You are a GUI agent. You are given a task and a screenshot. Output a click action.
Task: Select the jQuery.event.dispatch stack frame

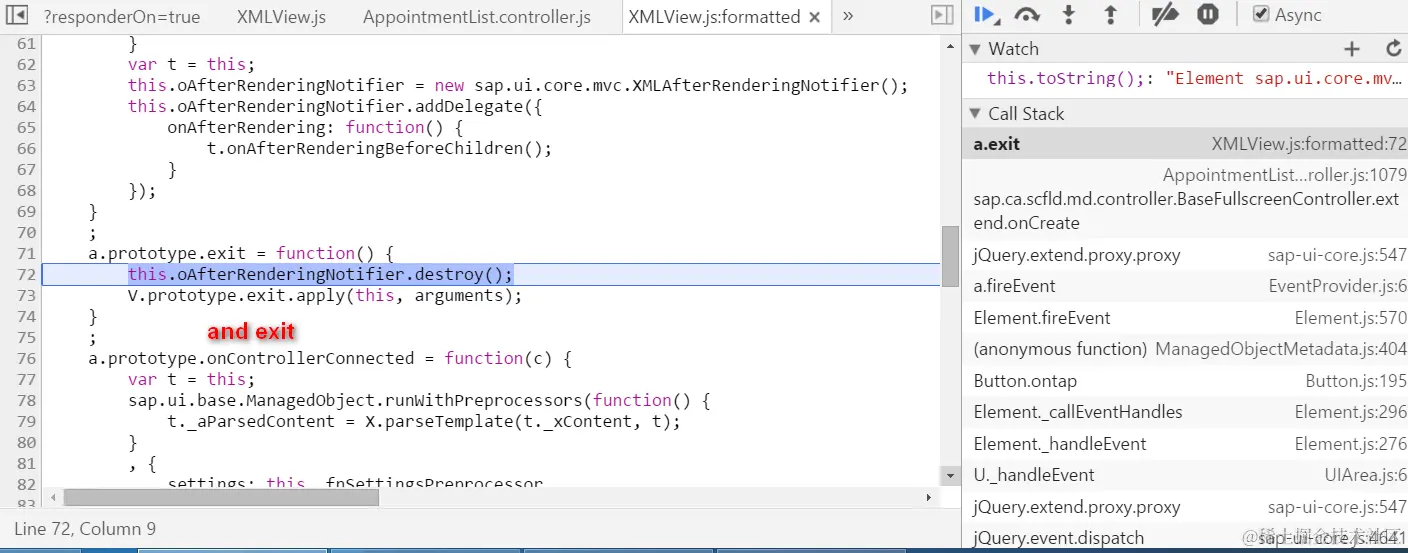coord(1185,538)
